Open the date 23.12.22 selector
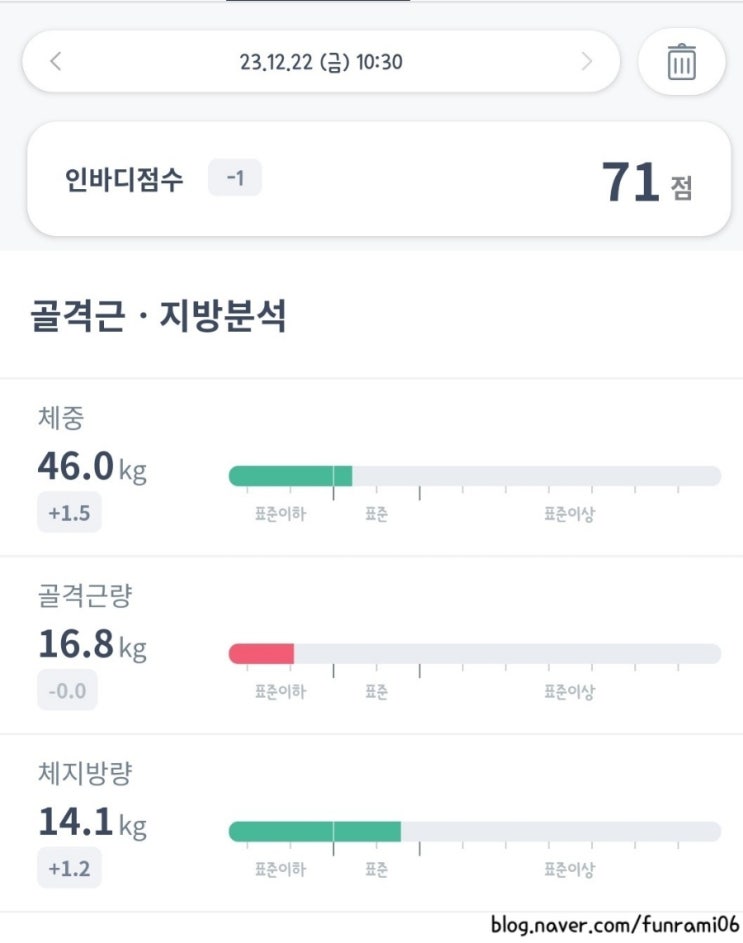The height and width of the screenshot is (943, 743). (321, 61)
